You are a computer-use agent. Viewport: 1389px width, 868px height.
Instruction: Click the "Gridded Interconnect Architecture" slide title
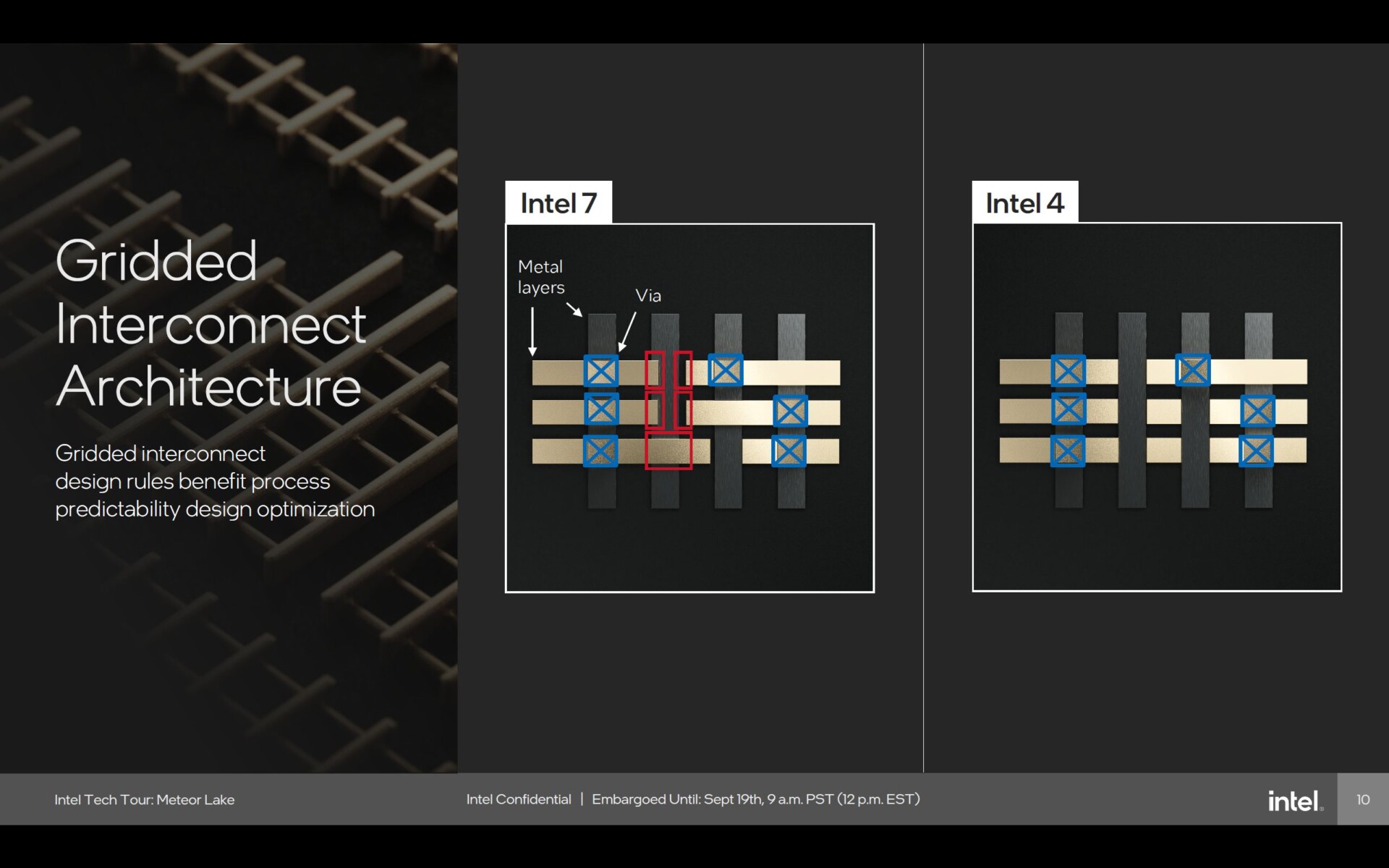pos(211,323)
